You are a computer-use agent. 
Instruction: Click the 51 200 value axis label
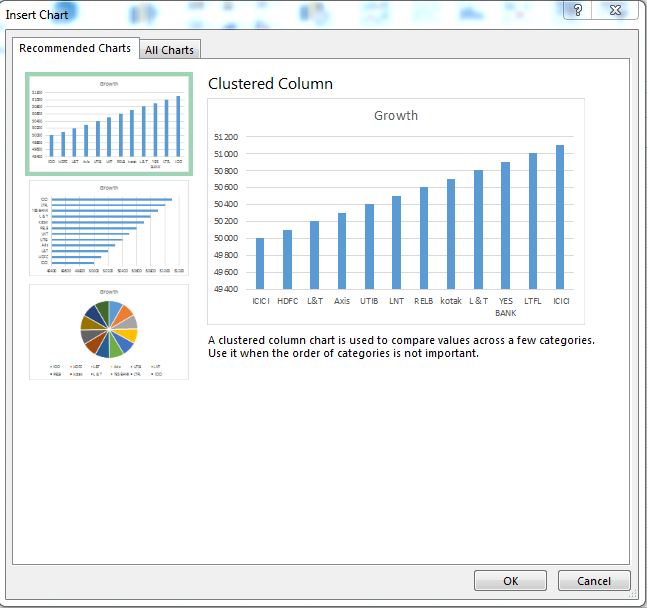tap(226, 137)
